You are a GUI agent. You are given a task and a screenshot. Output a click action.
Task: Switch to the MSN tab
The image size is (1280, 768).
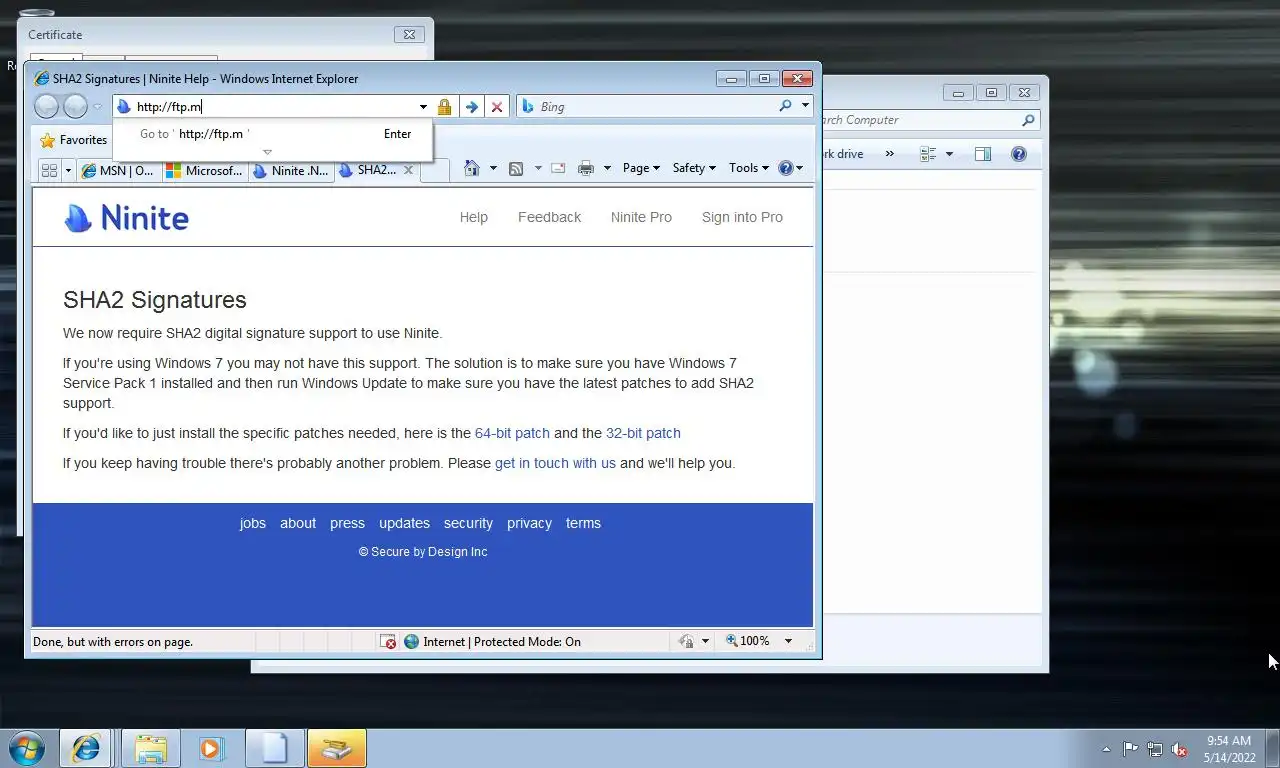pyautogui.click(x=118, y=171)
